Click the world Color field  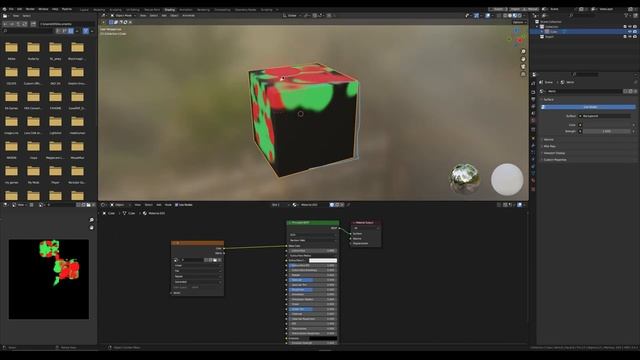coord(607,125)
